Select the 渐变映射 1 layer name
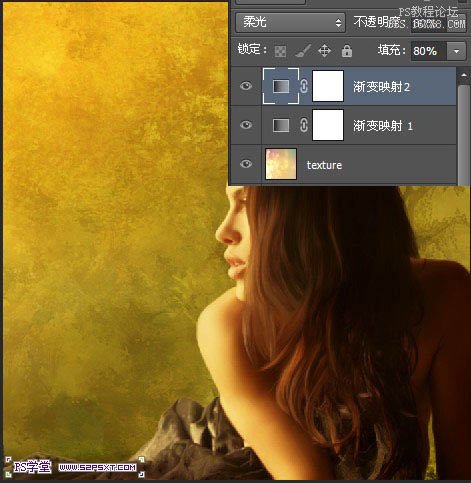 click(x=383, y=126)
